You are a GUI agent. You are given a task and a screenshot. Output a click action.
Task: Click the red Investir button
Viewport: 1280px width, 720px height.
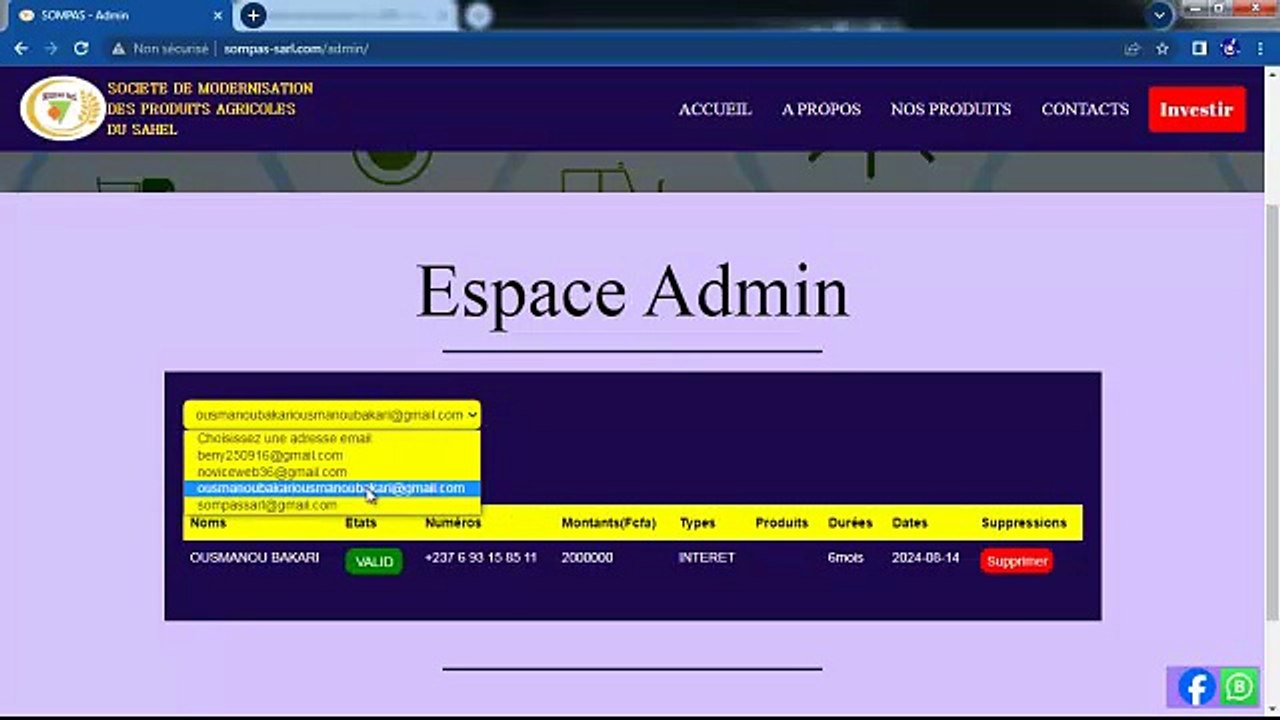1197,109
